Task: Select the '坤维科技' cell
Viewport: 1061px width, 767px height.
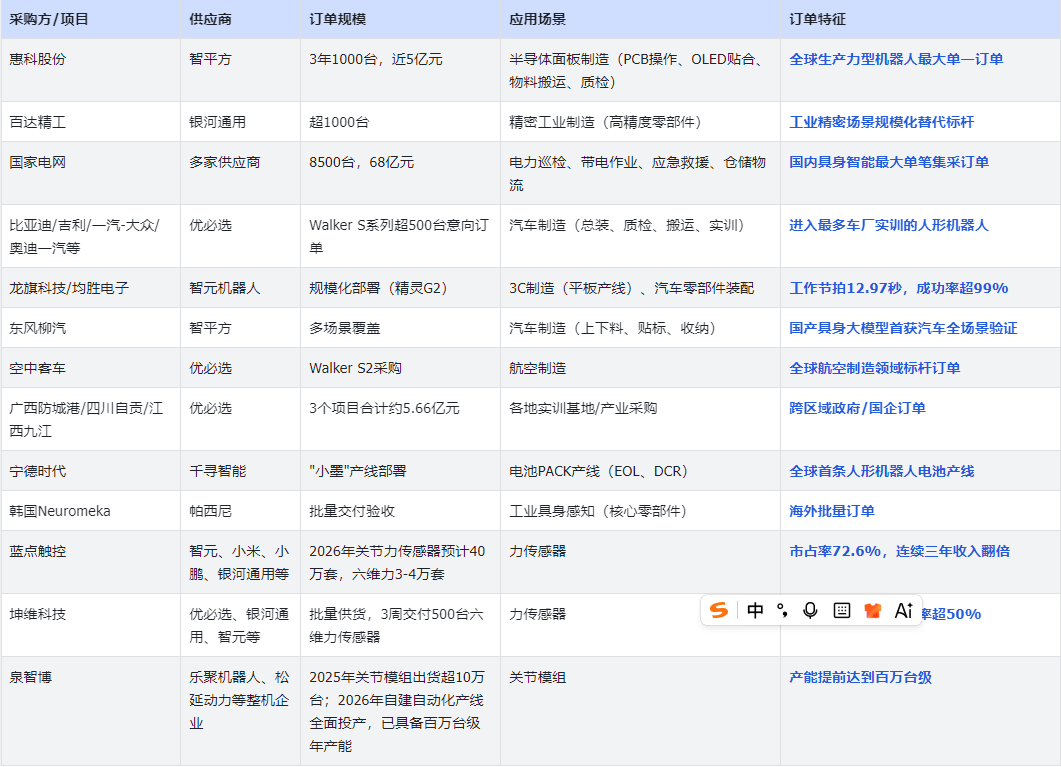Action: pyautogui.click(x=91, y=625)
